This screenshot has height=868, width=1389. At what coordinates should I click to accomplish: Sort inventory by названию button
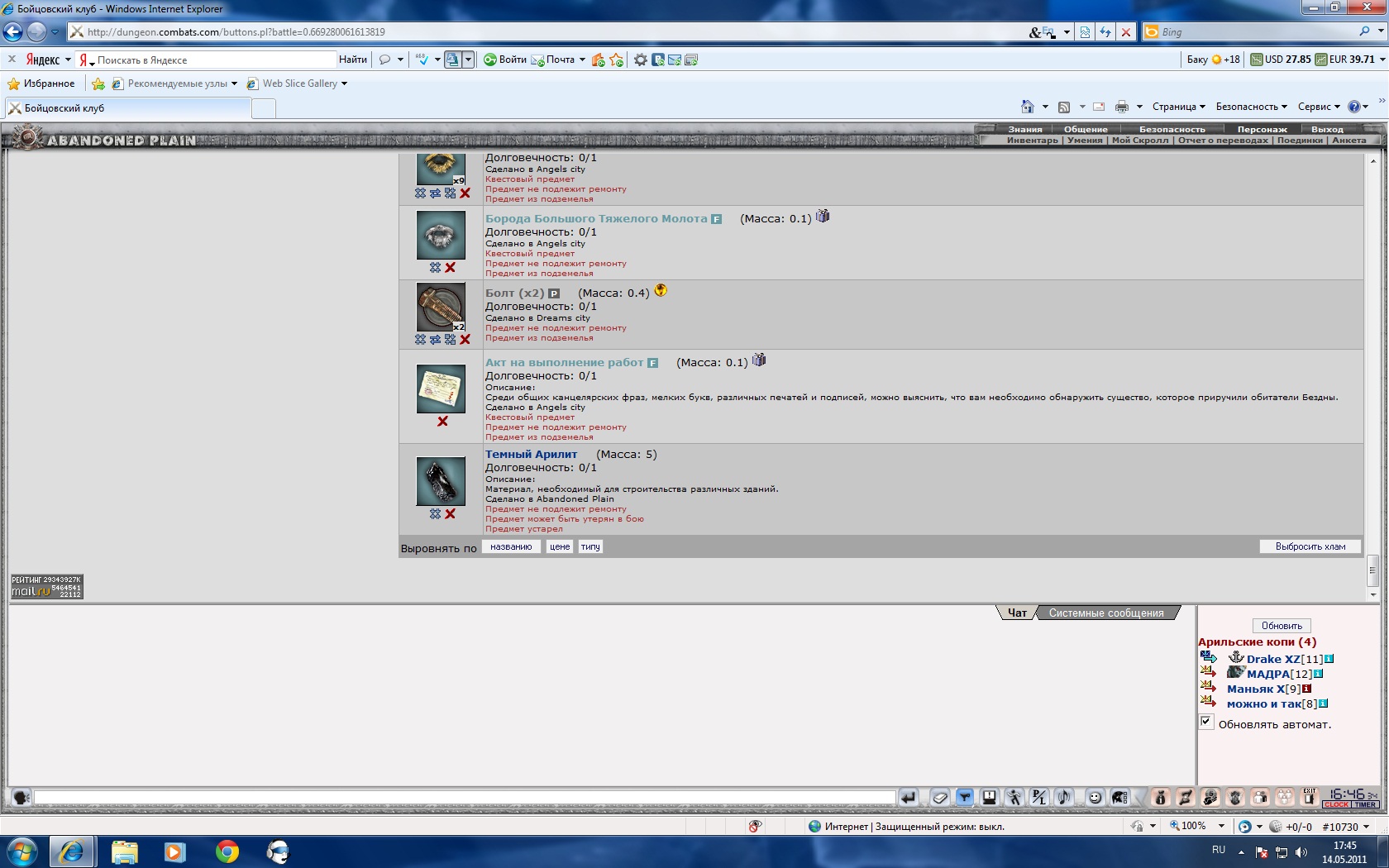coord(511,547)
